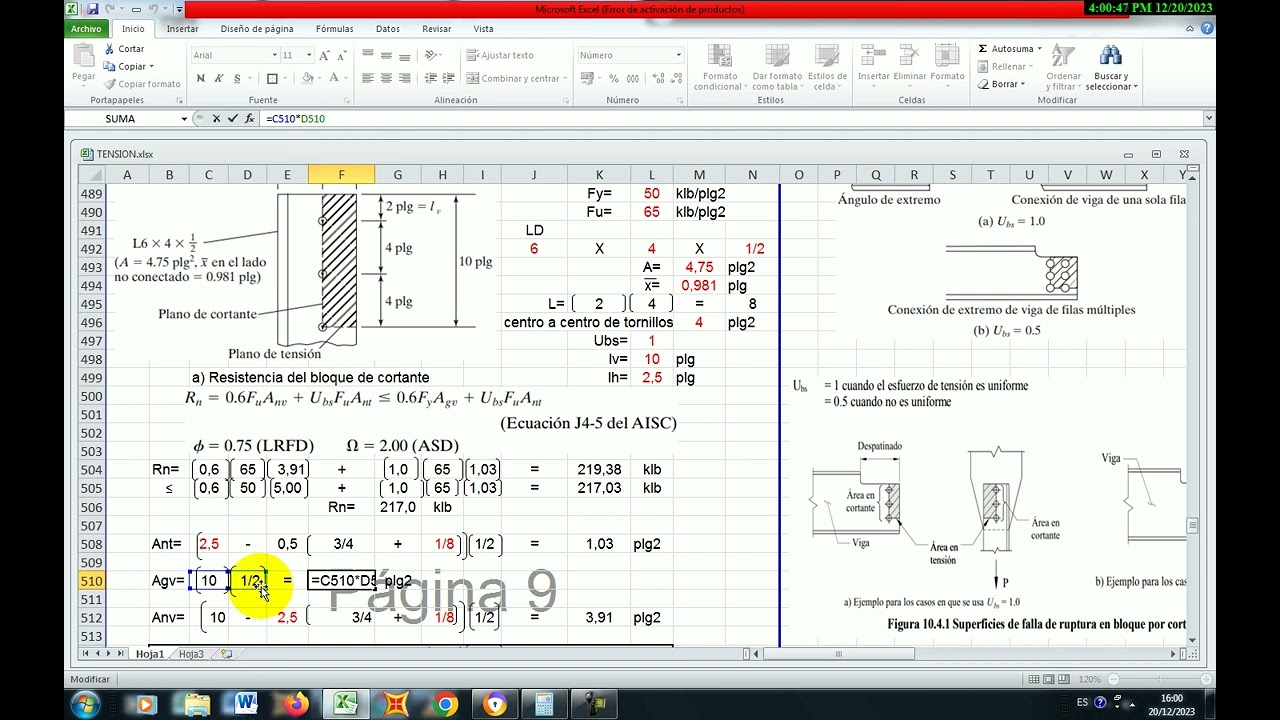Open the Autosuma dropdown arrow

click(x=1039, y=48)
